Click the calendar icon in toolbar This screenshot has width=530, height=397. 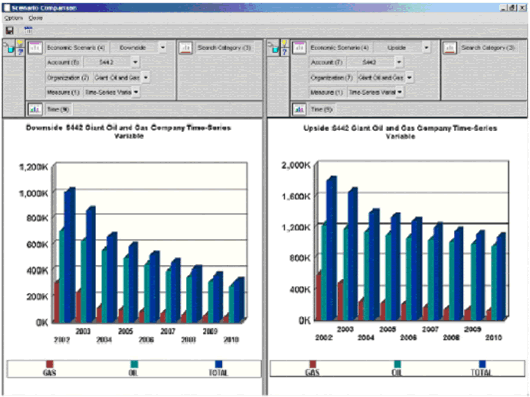(x=28, y=30)
